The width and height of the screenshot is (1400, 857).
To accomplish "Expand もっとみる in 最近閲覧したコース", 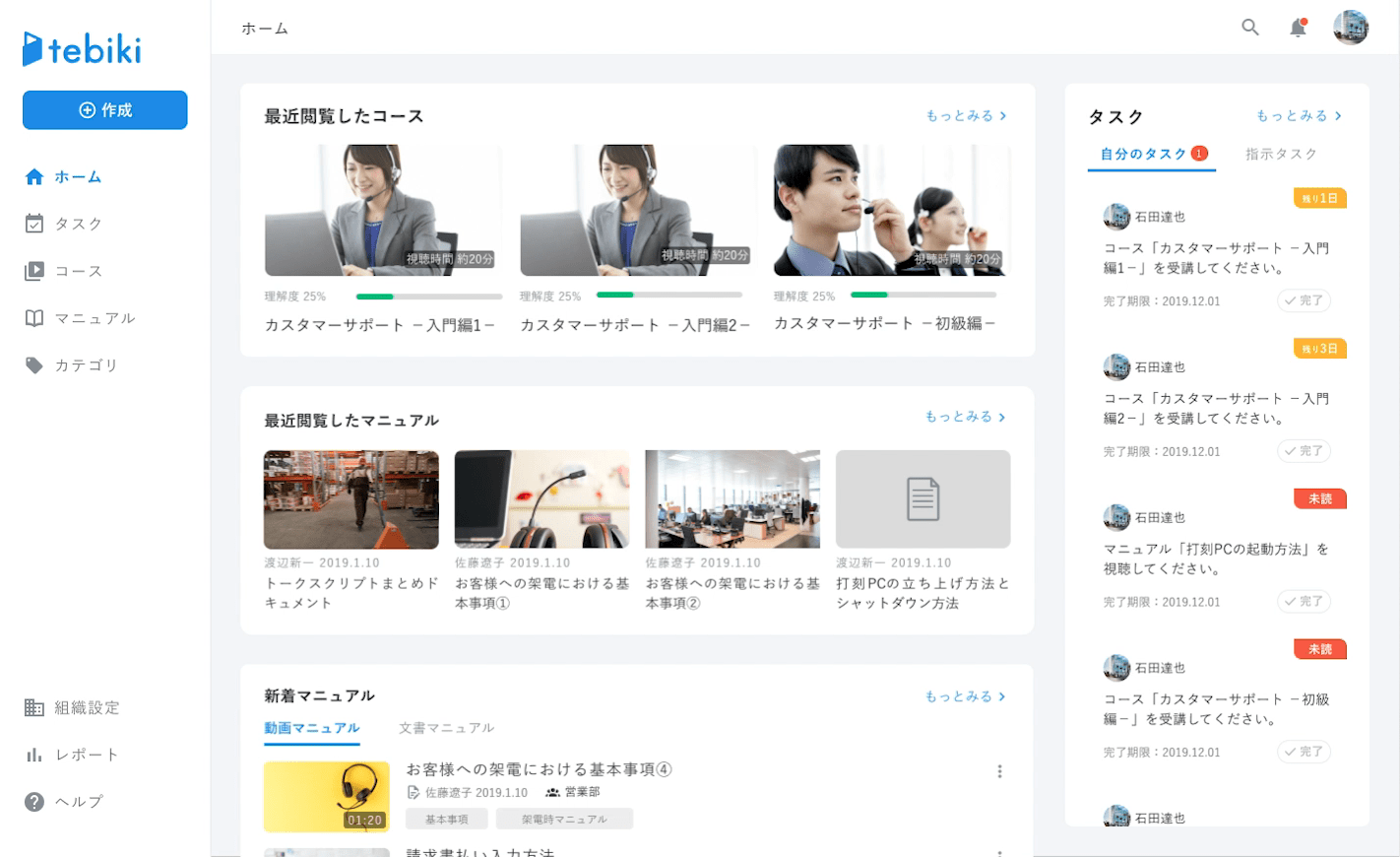I will 967,115.
